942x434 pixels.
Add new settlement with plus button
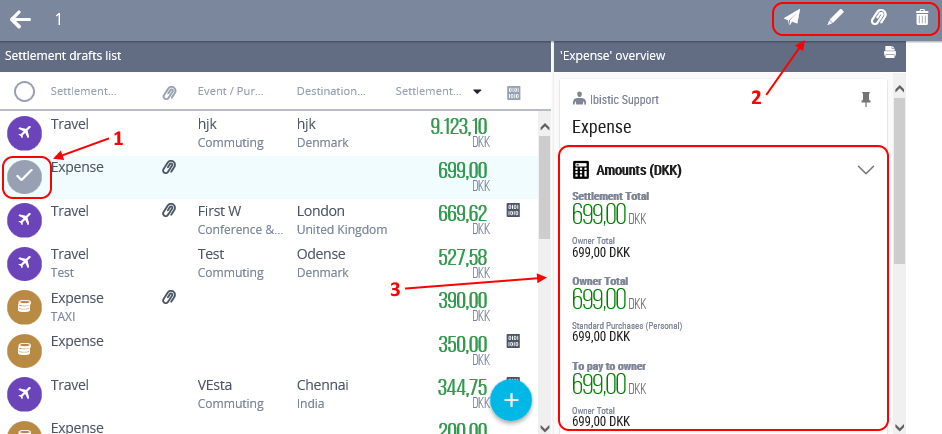click(511, 400)
